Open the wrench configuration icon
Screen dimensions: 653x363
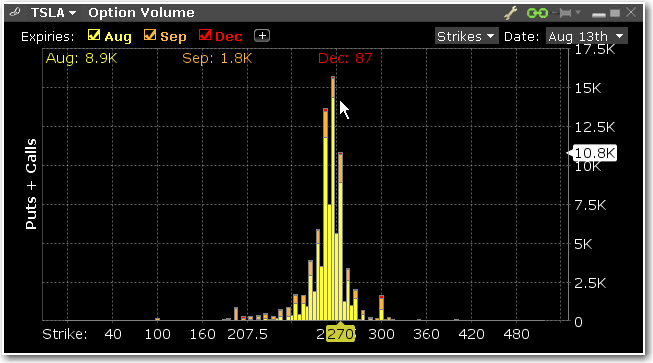tap(511, 13)
